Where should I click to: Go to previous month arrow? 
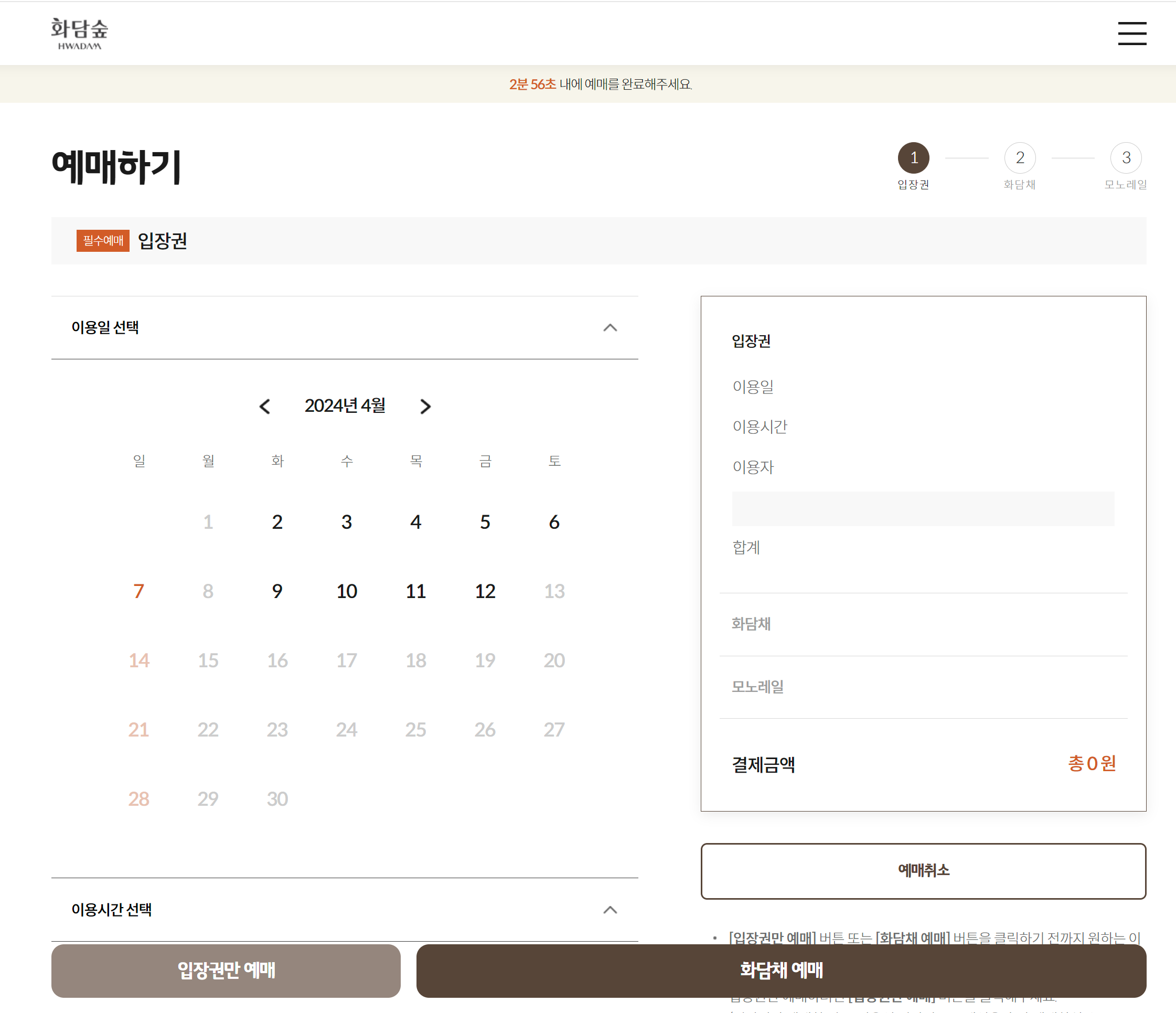click(x=264, y=407)
